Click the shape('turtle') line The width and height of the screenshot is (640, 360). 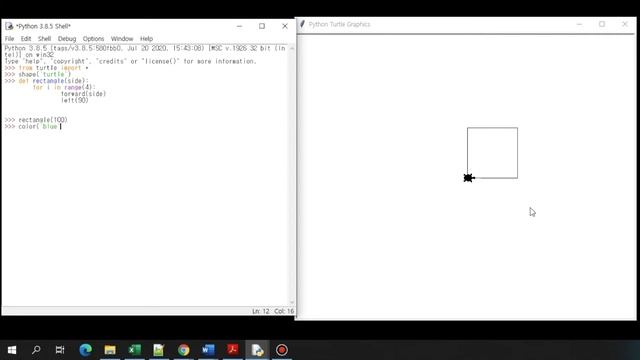[x=44, y=74]
